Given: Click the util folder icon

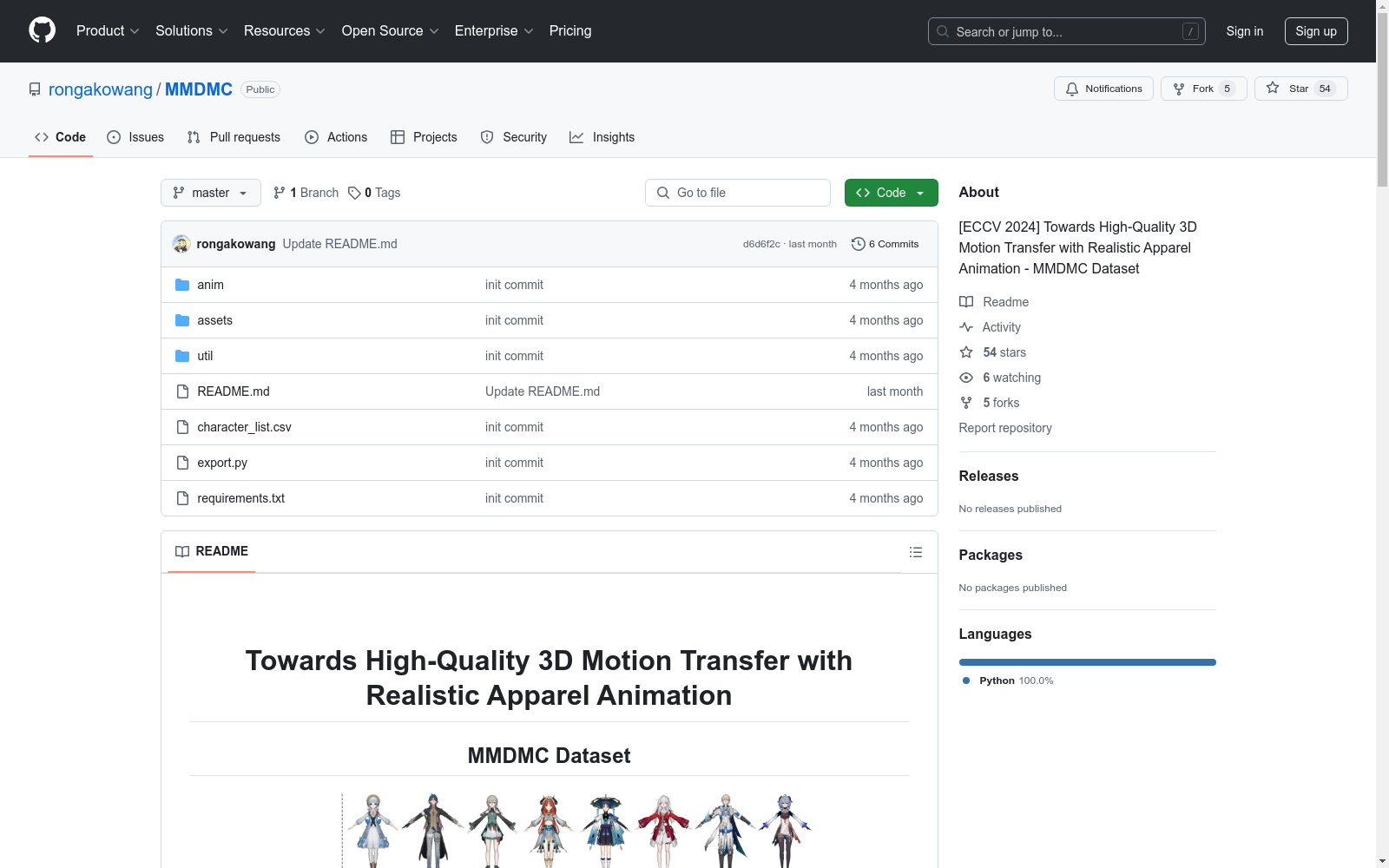Looking at the screenshot, I should (182, 356).
